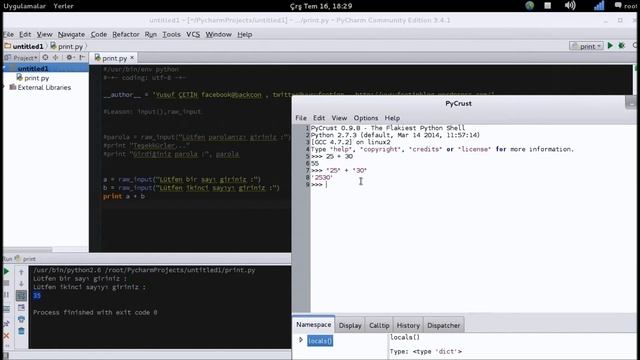Start debugging with the PyCharm toolbar bug icon
640x360 pixels.
[622, 46]
